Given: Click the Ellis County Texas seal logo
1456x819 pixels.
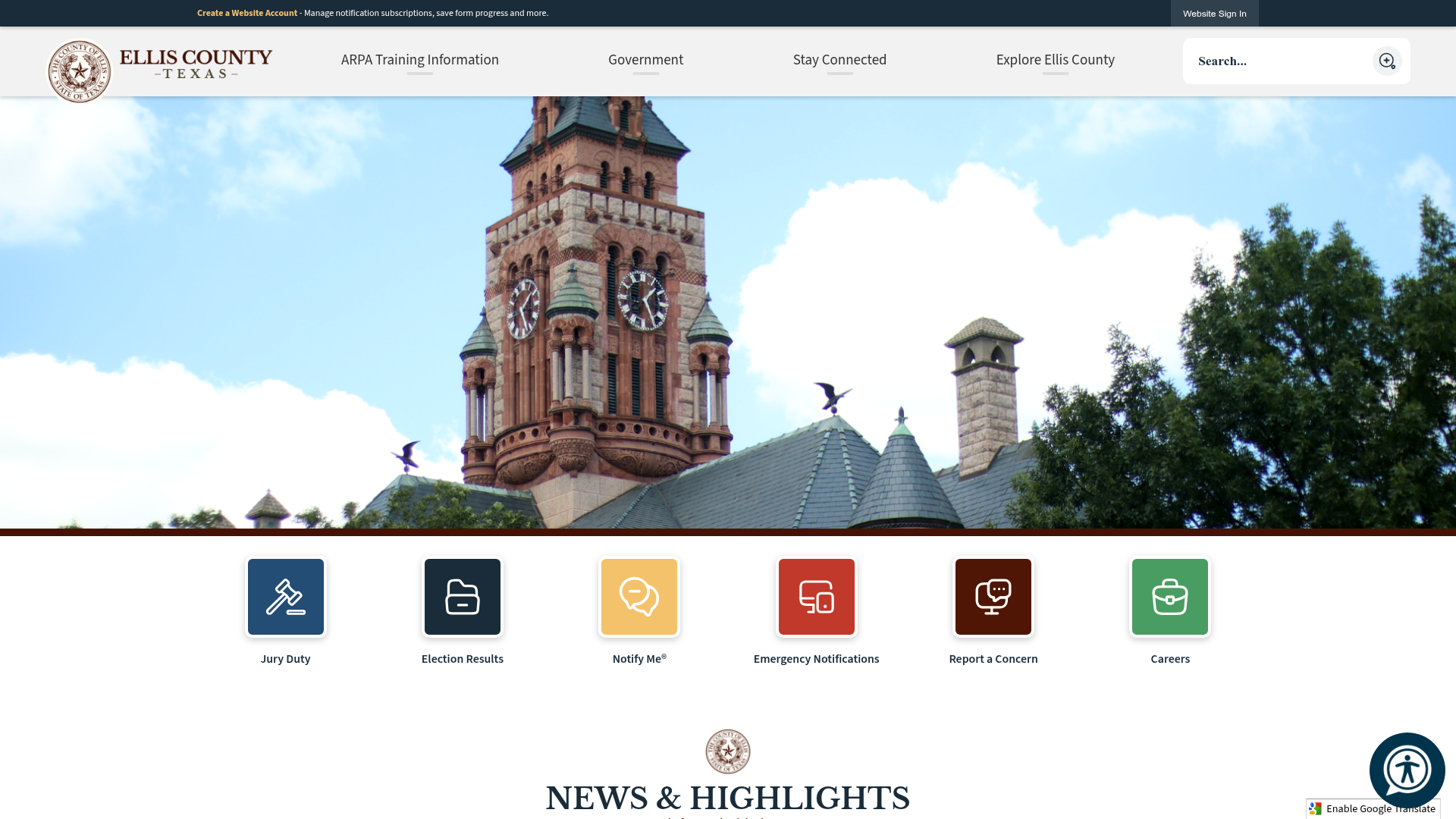Looking at the screenshot, I should point(80,71).
